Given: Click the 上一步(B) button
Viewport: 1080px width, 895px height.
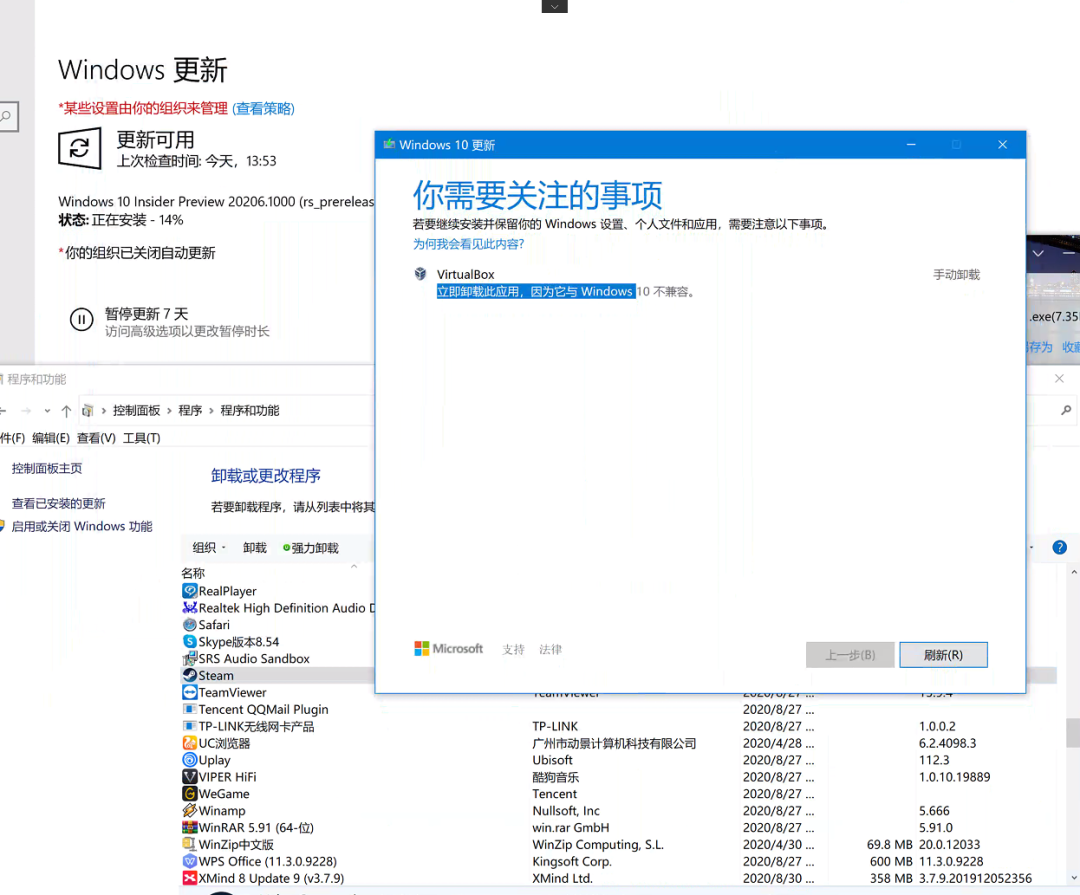Looking at the screenshot, I should [x=850, y=655].
